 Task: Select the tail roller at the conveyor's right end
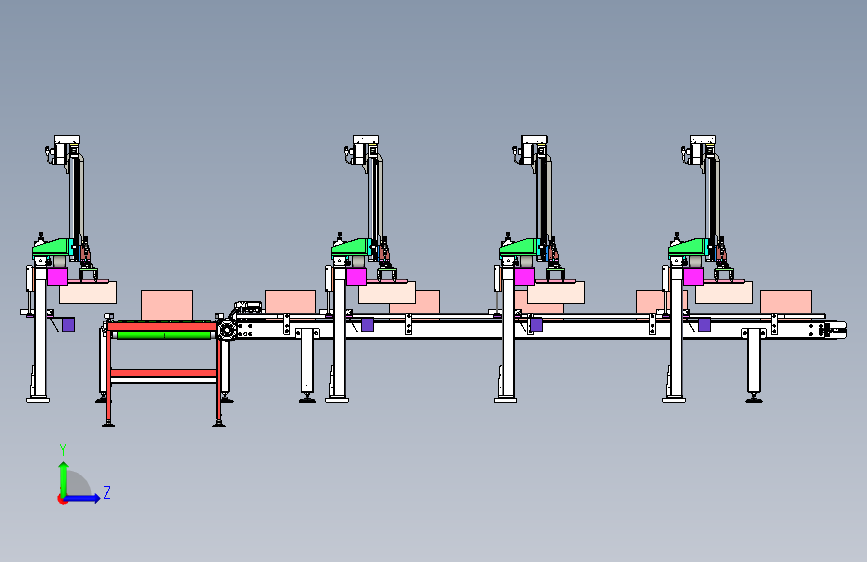click(x=836, y=330)
